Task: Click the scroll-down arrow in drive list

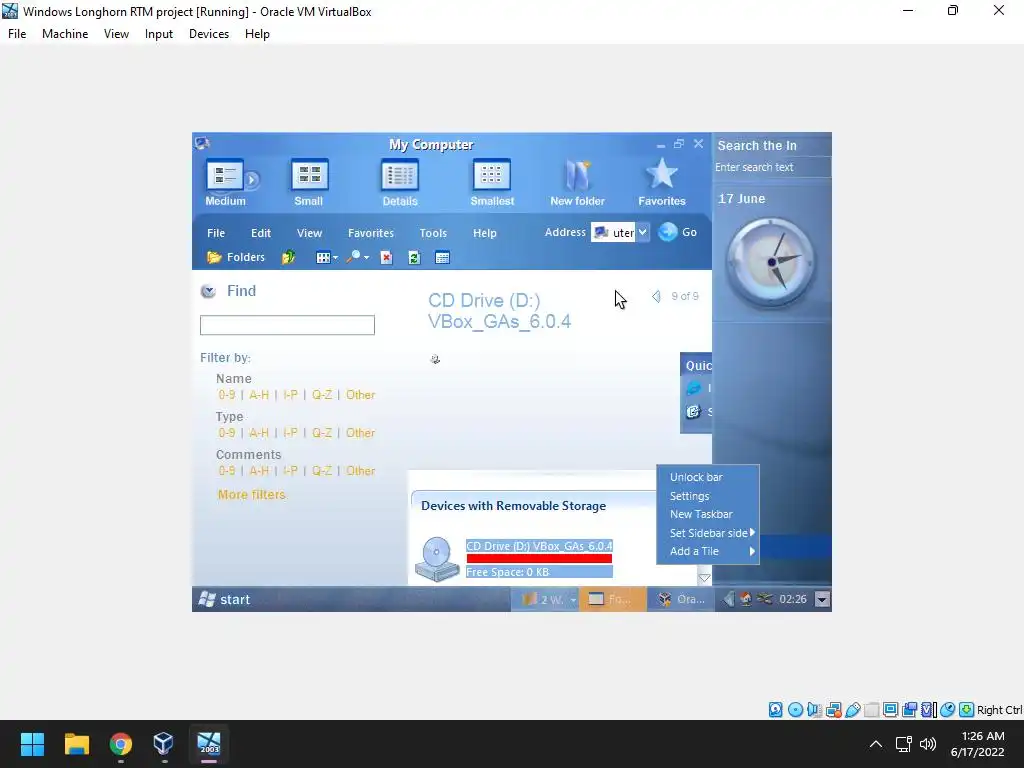Action: (x=704, y=577)
